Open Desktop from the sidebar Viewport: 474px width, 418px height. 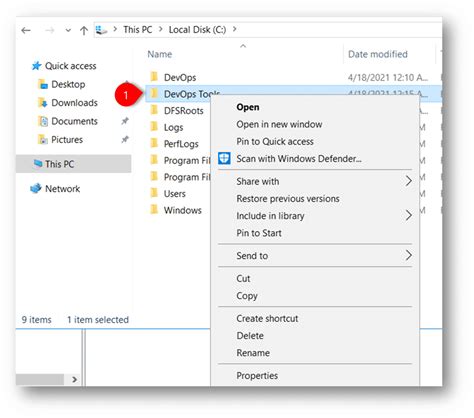tap(68, 84)
